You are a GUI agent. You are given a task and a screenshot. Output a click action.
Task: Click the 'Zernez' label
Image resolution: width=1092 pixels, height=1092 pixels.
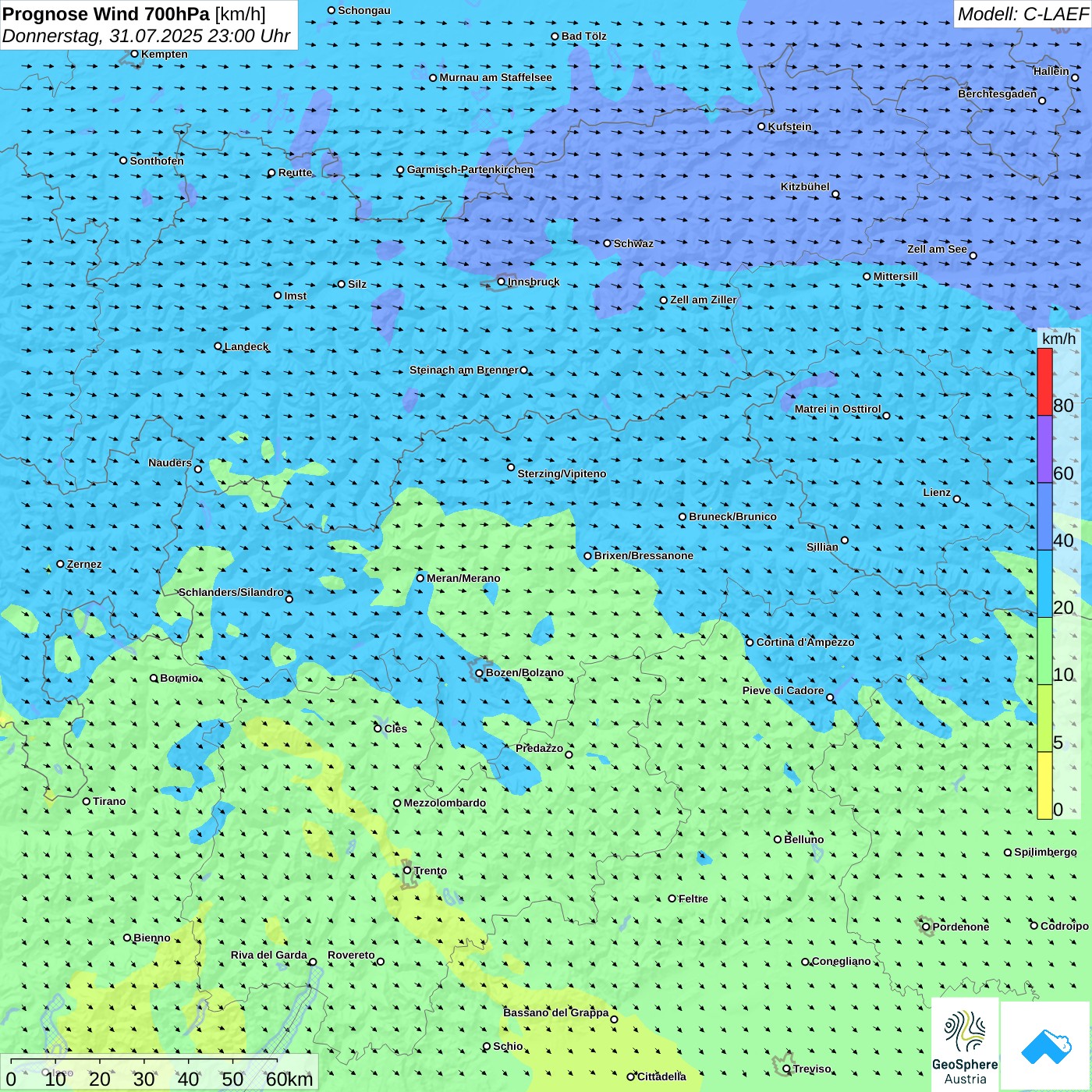84,564
